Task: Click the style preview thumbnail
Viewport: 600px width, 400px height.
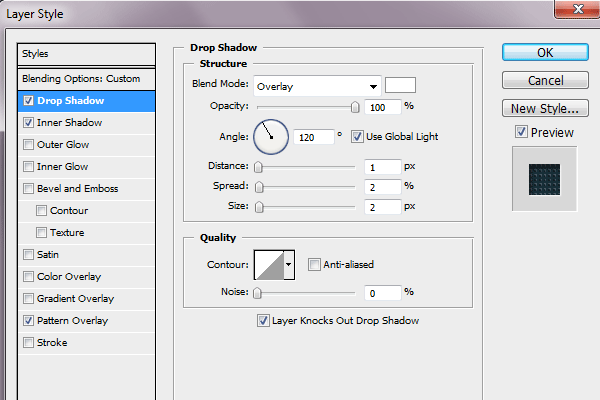Action: (544, 179)
